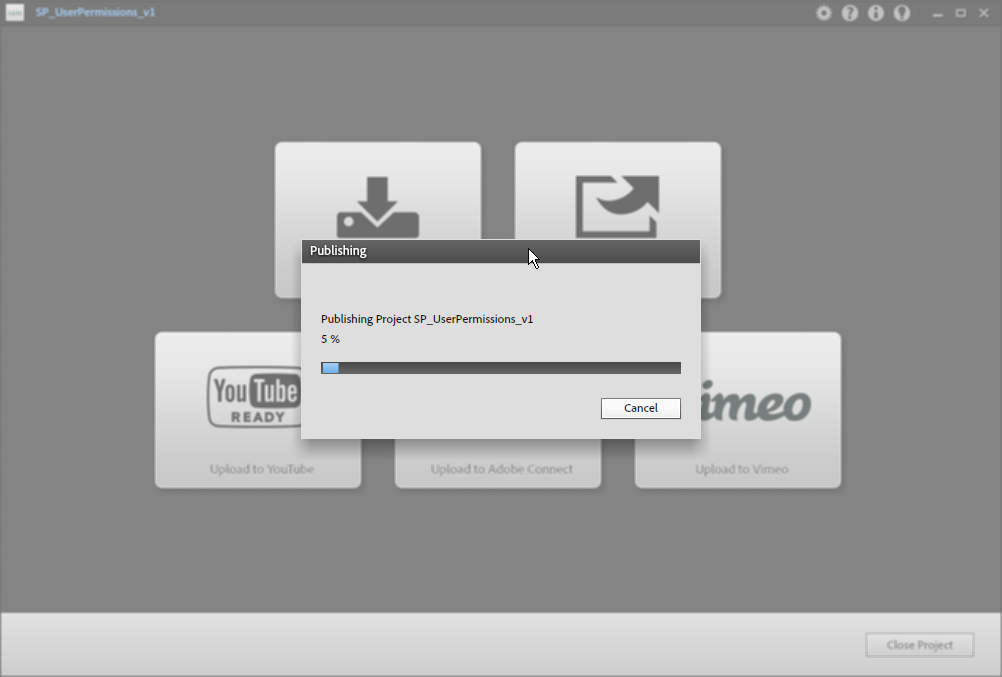
Task: Cancel the publishing progress dialog
Action: (640, 409)
